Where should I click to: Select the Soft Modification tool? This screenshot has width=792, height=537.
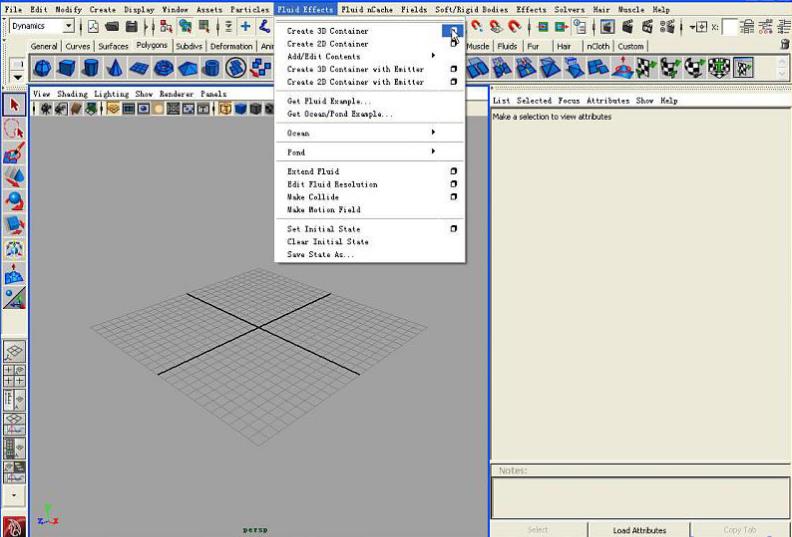click(x=14, y=273)
